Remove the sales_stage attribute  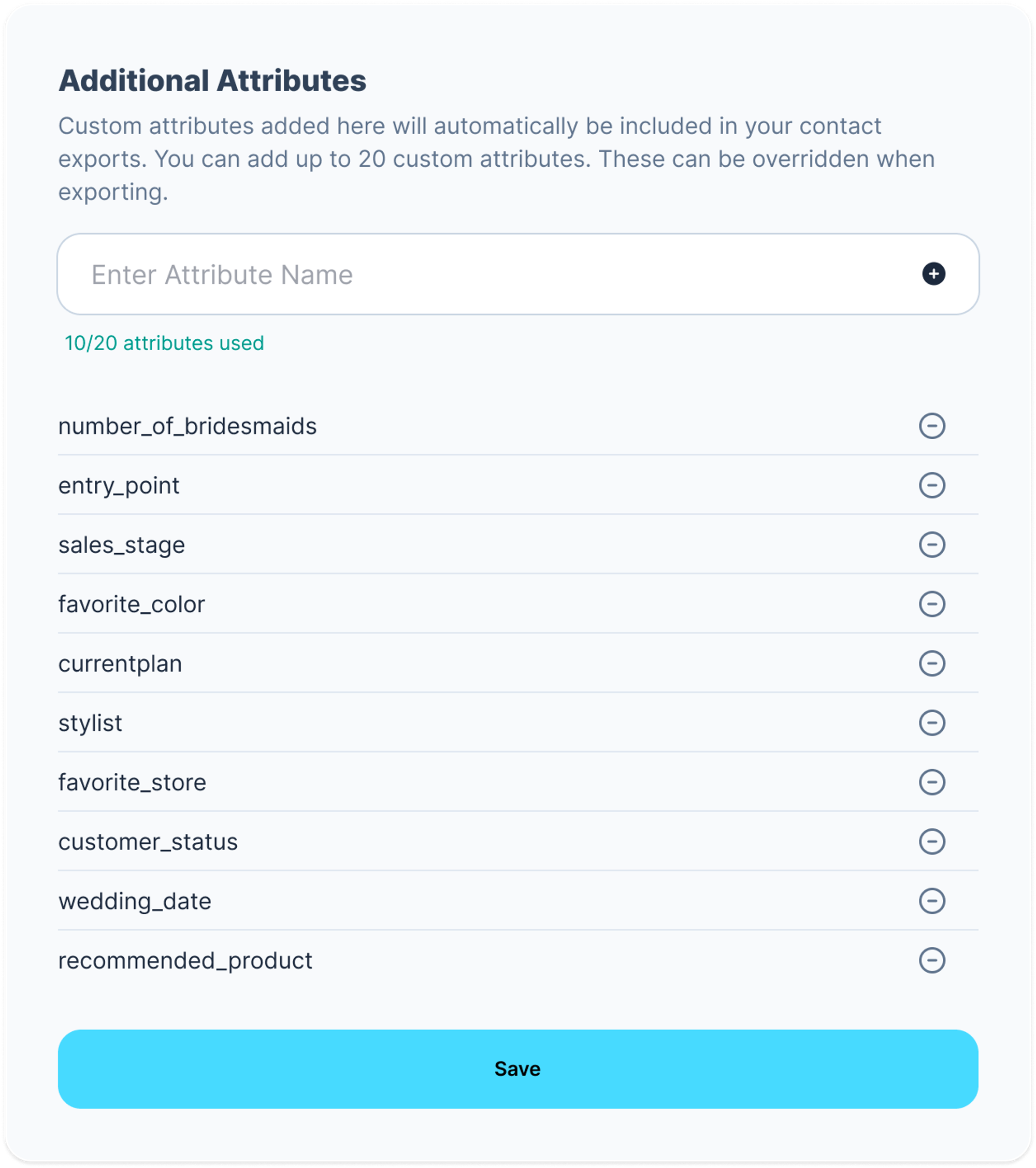point(931,544)
